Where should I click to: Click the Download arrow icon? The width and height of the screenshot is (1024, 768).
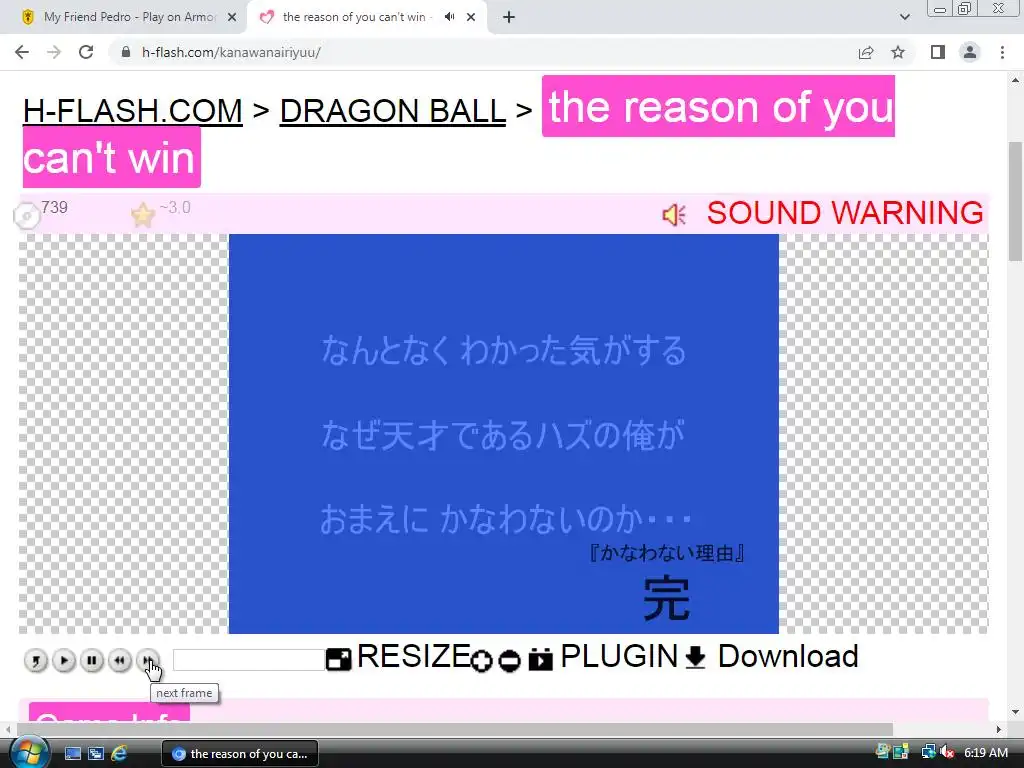(x=696, y=658)
